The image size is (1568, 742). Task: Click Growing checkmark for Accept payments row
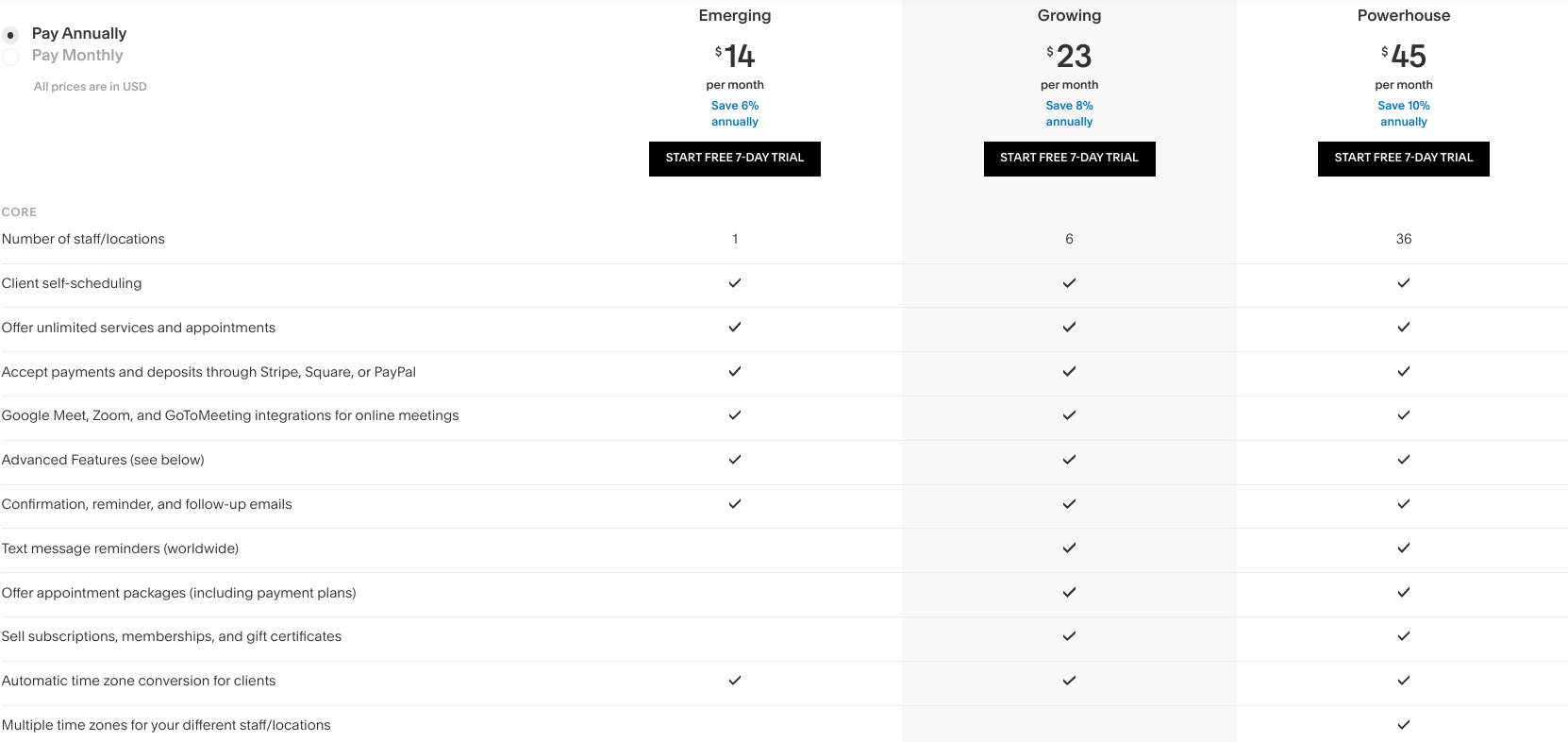click(1069, 371)
